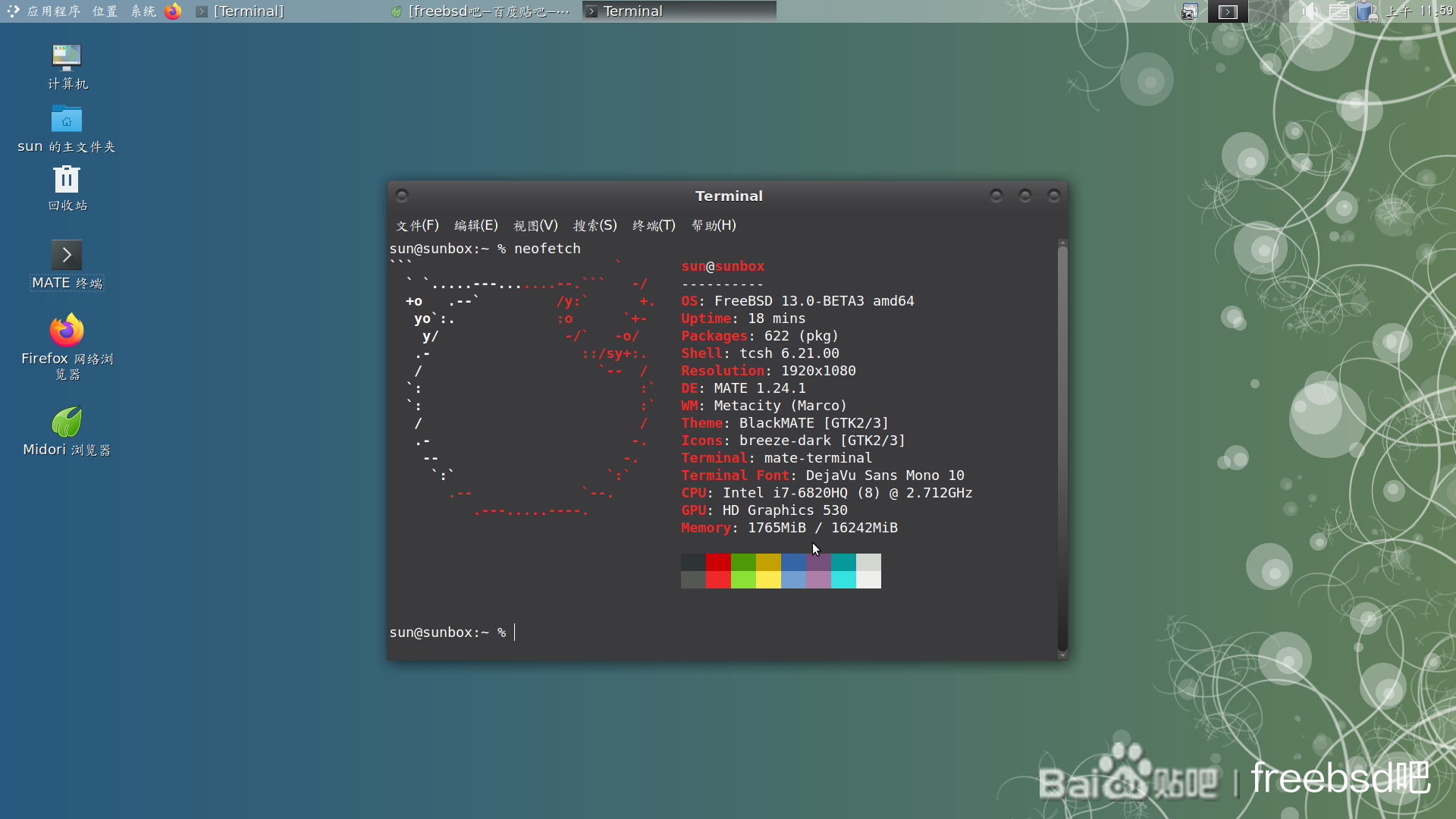The image size is (1456, 819).
Task: Click the Terminal window menu button at title left
Action: [x=403, y=196]
